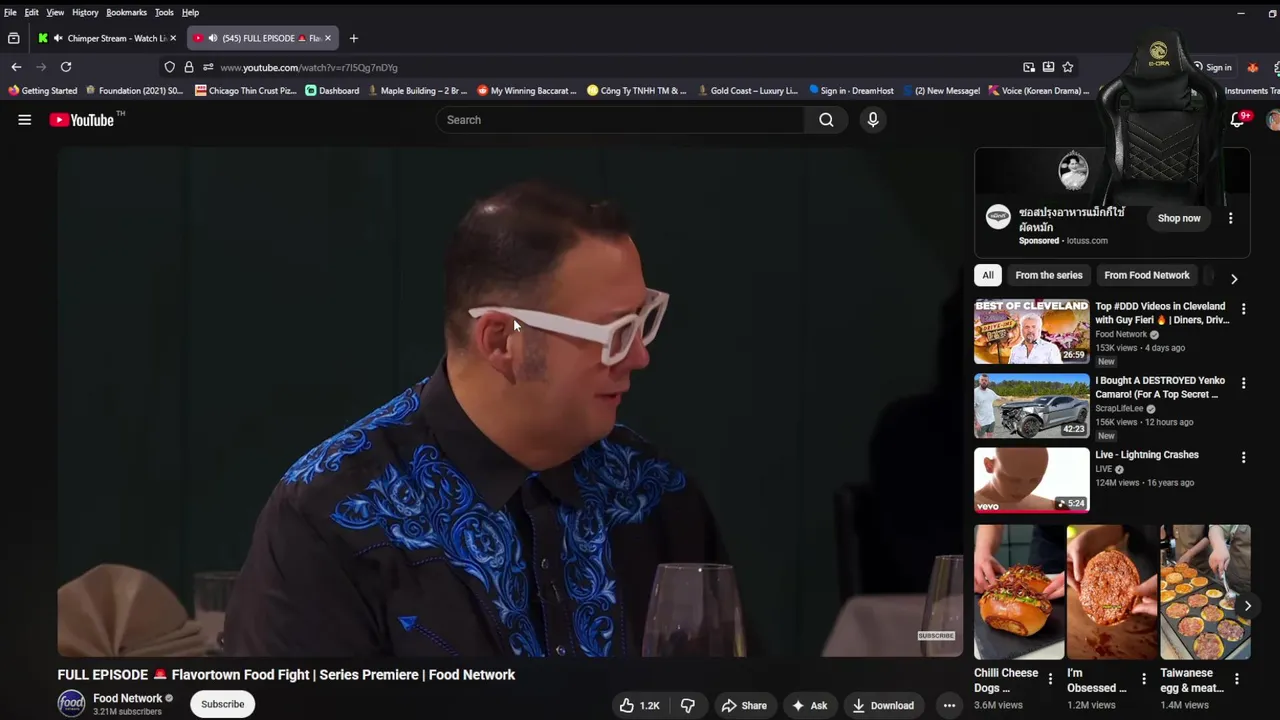Share the video
The width and height of the screenshot is (1280, 720).
point(744,706)
